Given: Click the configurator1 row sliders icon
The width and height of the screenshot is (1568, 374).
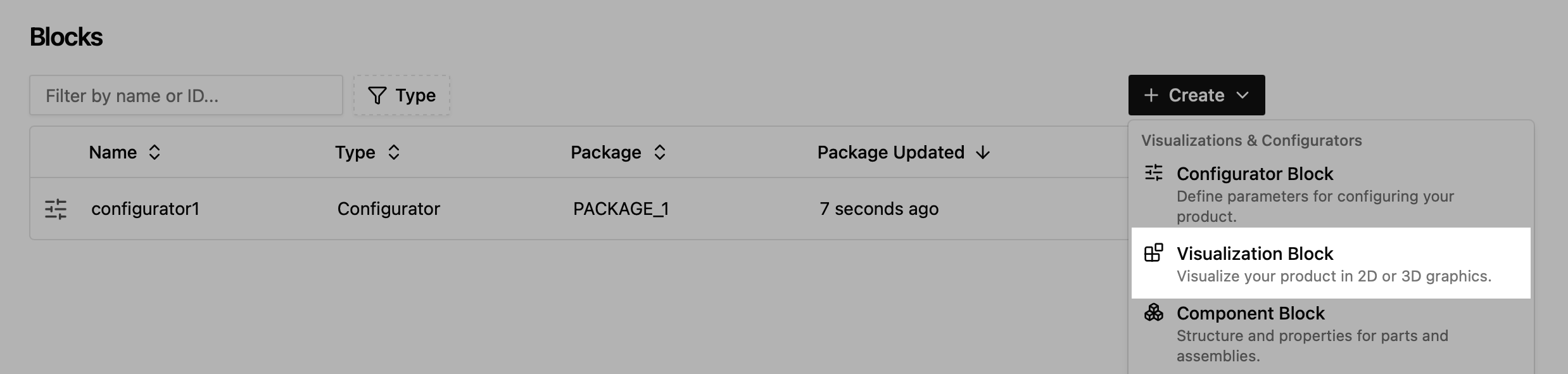Looking at the screenshot, I should [56, 209].
